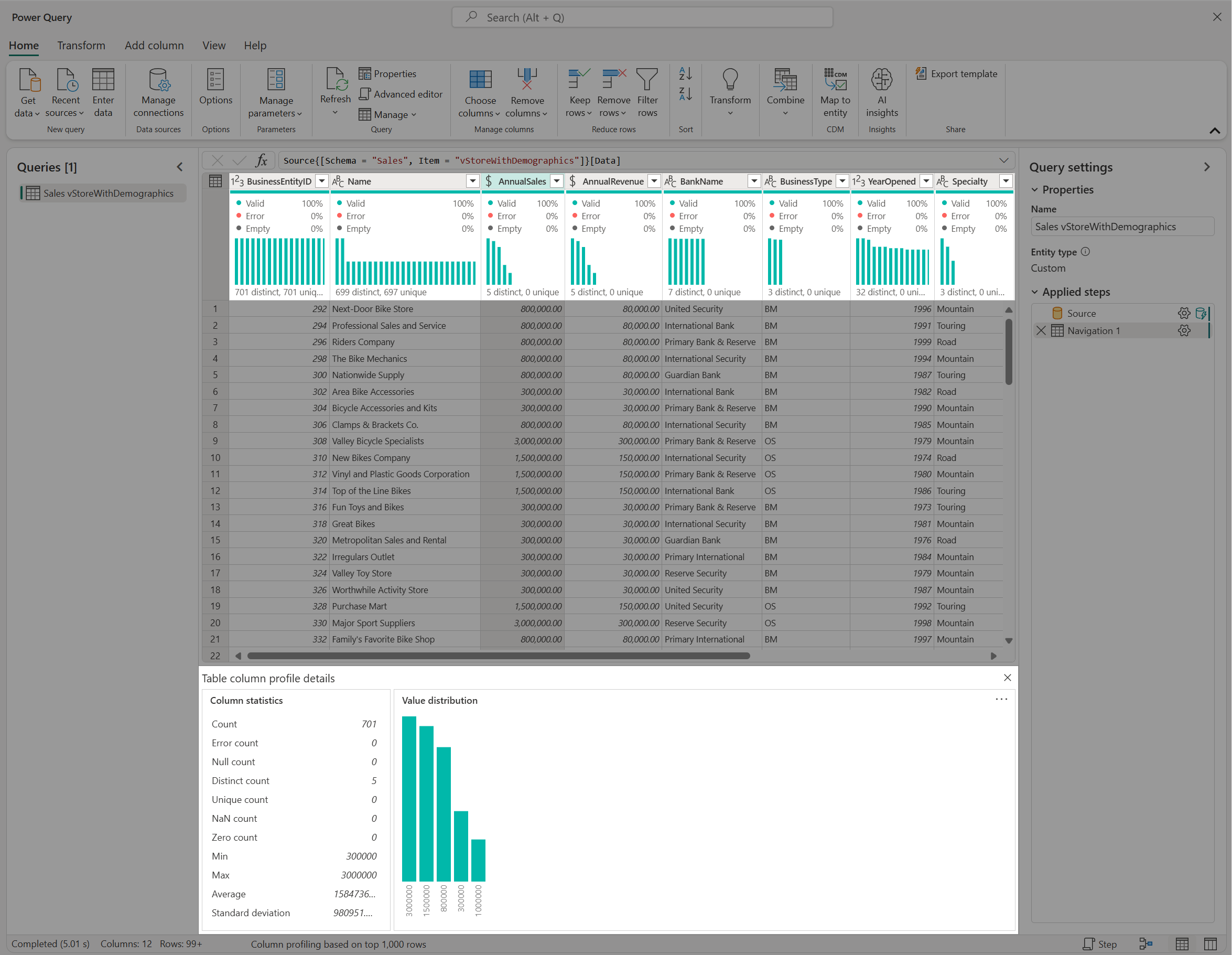Click the query Name input field
The width and height of the screenshot is (1232, 955).
1121,227
